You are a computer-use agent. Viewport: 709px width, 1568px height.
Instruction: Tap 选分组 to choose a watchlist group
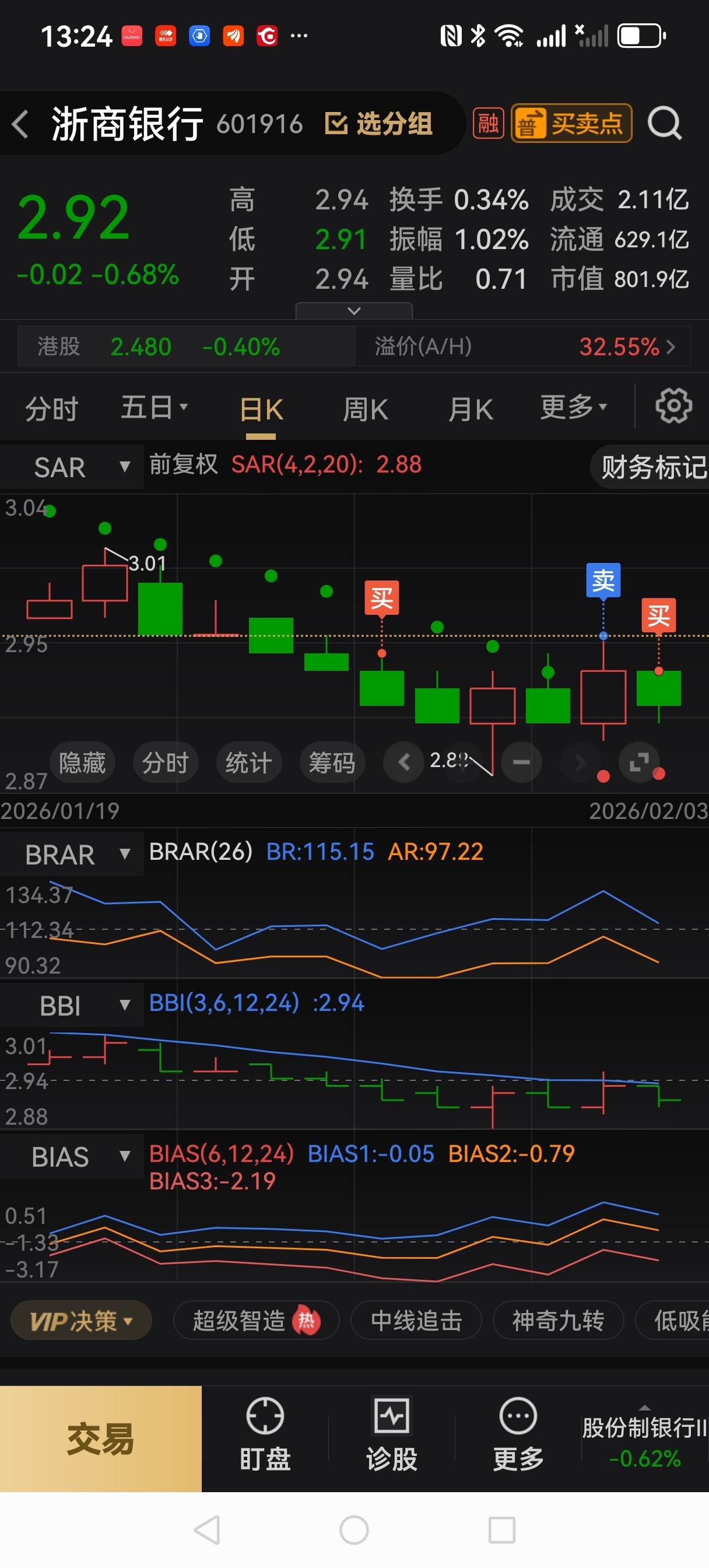(x=378, y=124)
